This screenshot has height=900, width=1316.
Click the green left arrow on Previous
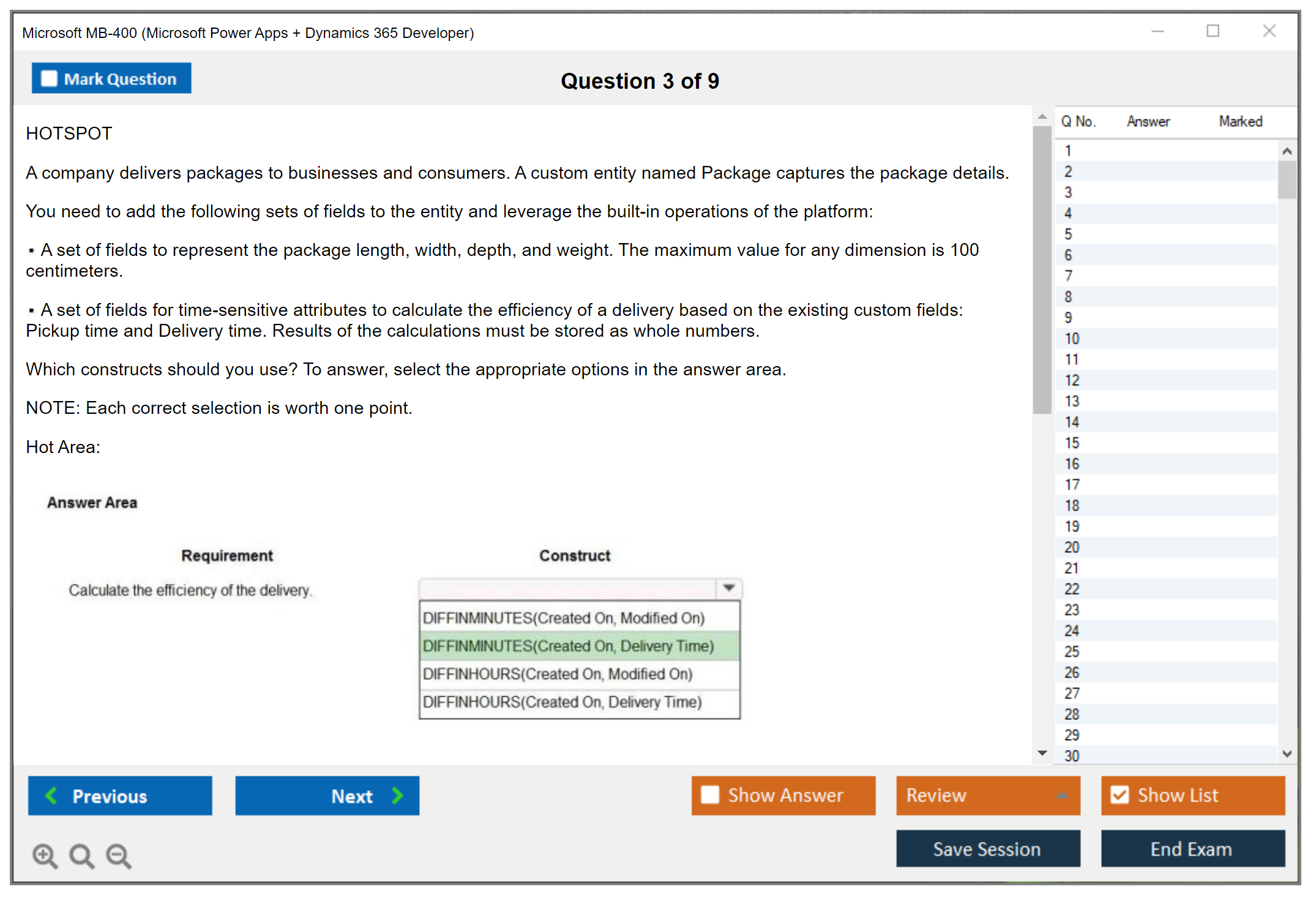point(51,795)
